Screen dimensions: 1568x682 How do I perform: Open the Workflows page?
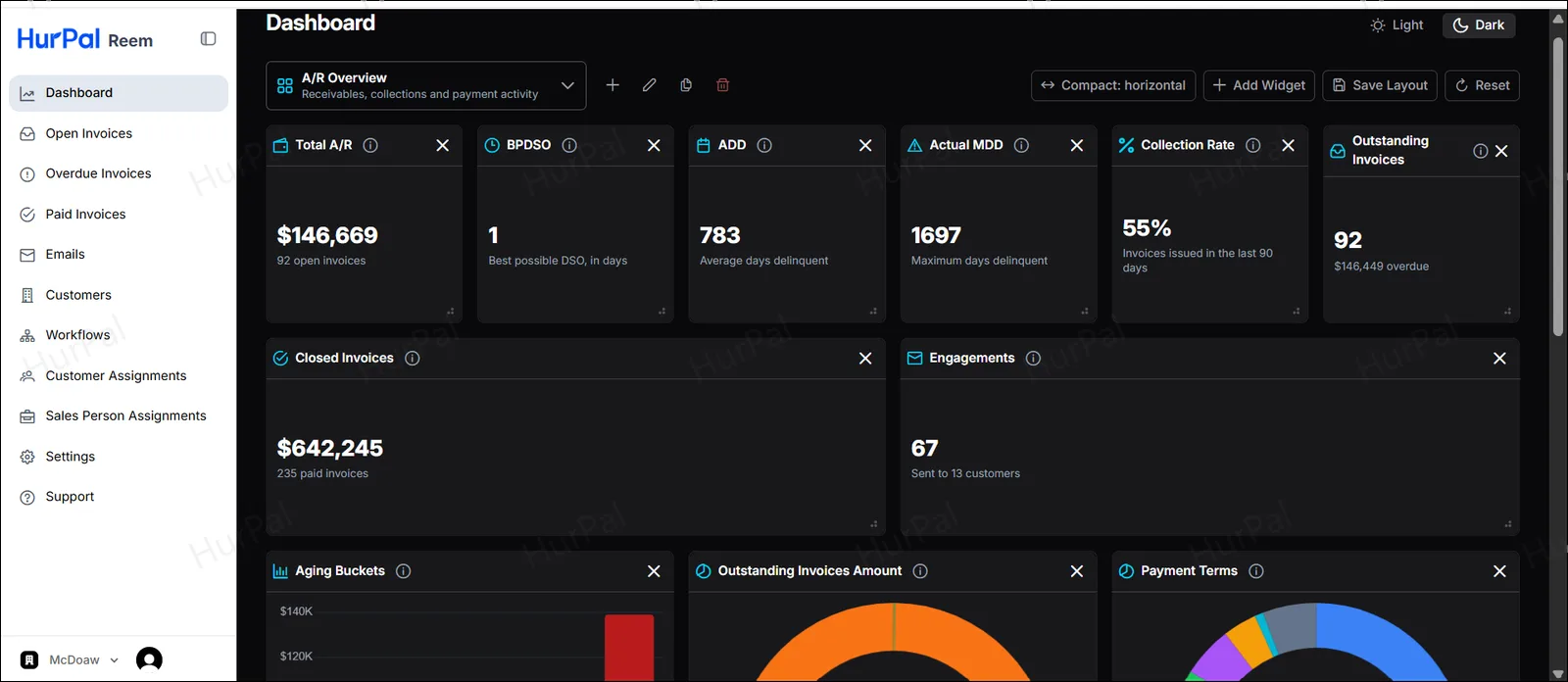119,335
